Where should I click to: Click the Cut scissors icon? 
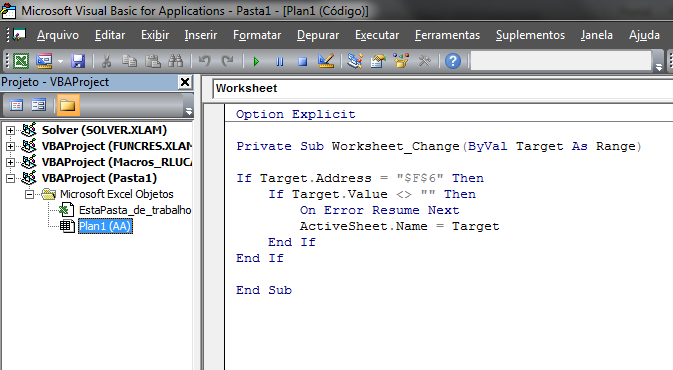[106, 61]
